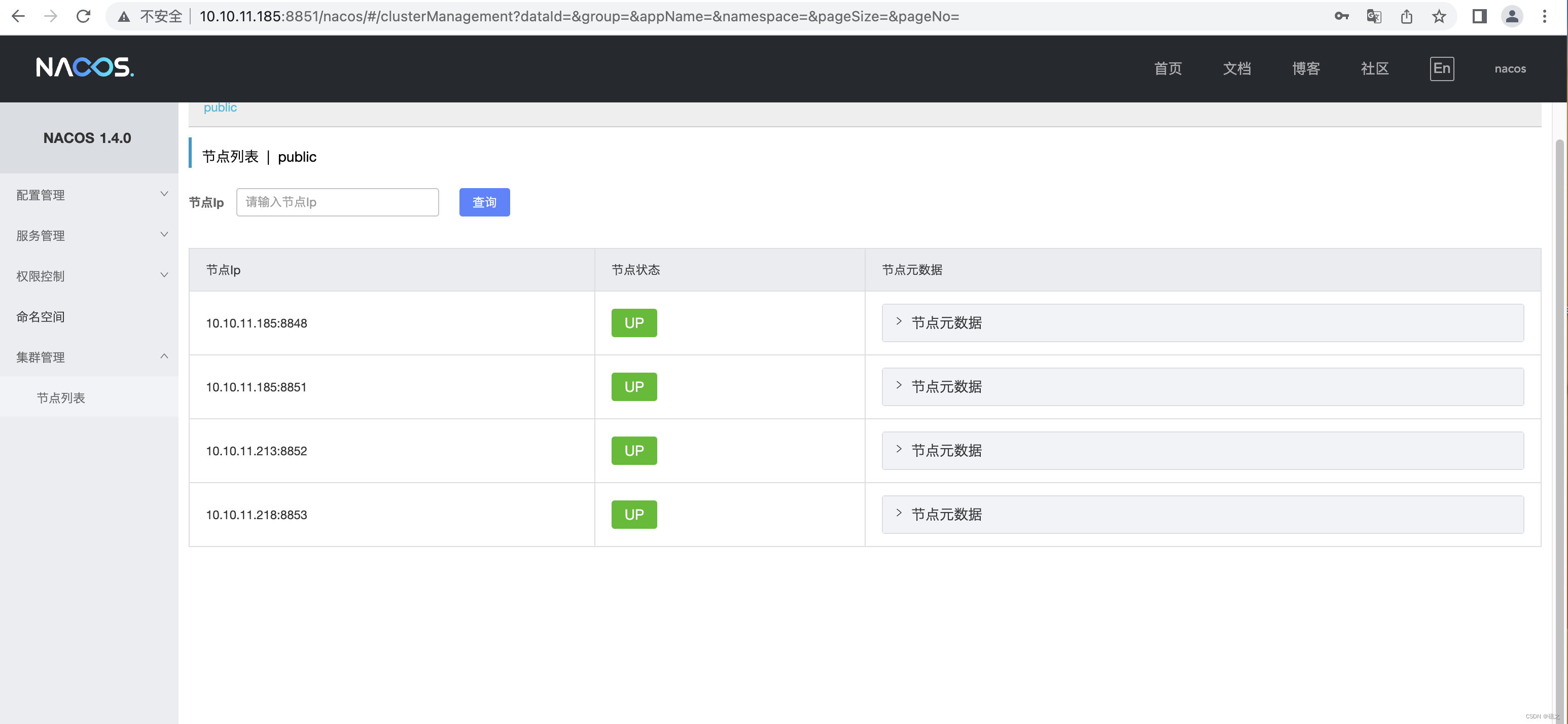Expand 节点元数据 for 10.10.11.185:8848
This screenshot has width=1568, height=724.
1202,323
